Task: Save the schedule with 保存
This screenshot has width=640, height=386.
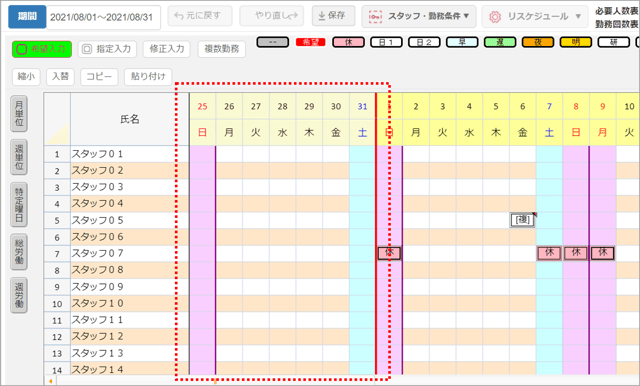Action: point(333,16)
